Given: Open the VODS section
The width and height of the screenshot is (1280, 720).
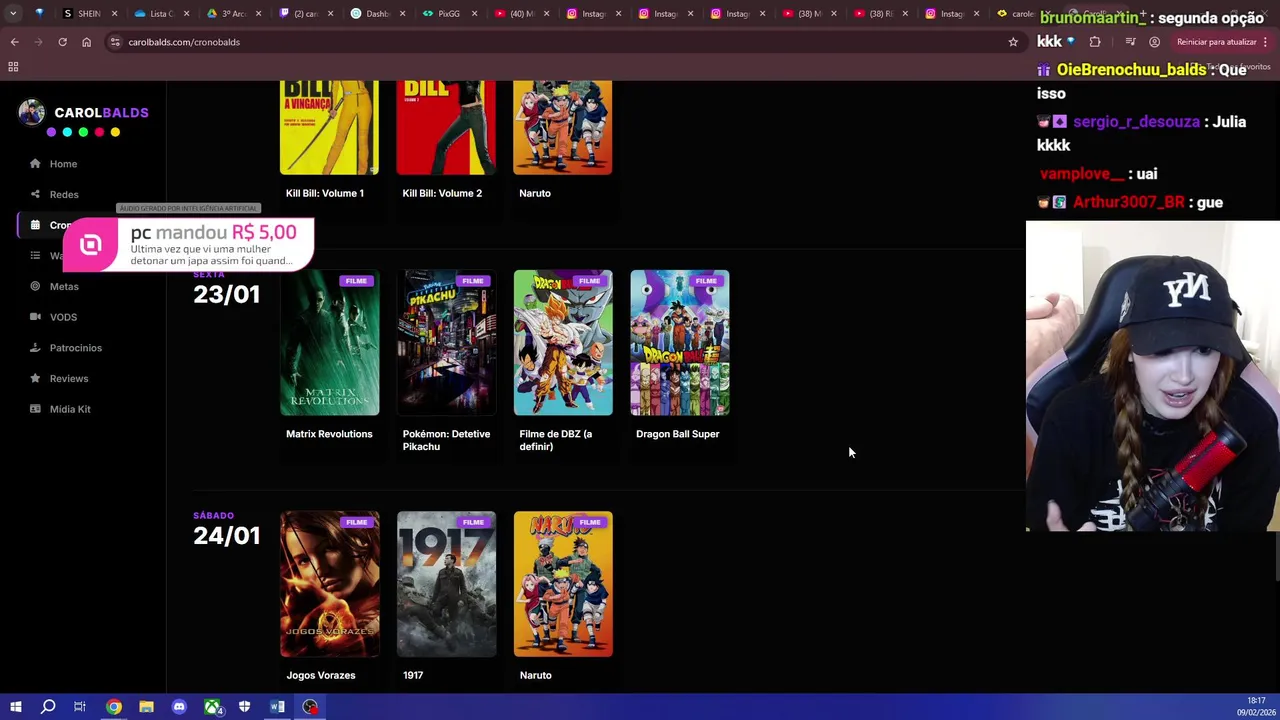Looking at the screenshot, I should coord(63,317).
